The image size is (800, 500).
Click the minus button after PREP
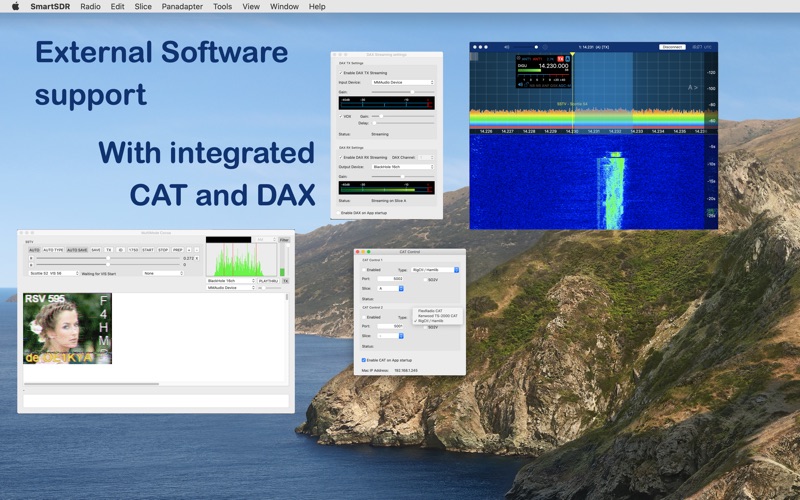[x=196, y=250]
